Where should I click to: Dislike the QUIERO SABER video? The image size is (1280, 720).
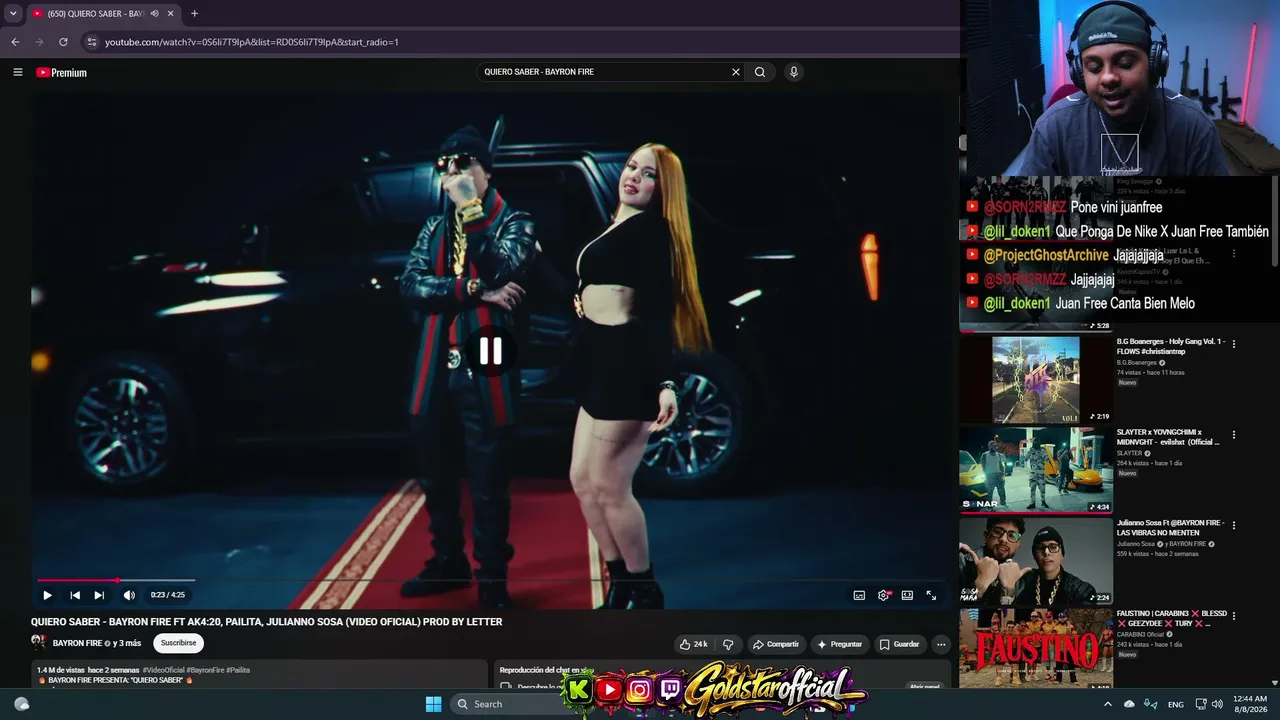point(728,644)
